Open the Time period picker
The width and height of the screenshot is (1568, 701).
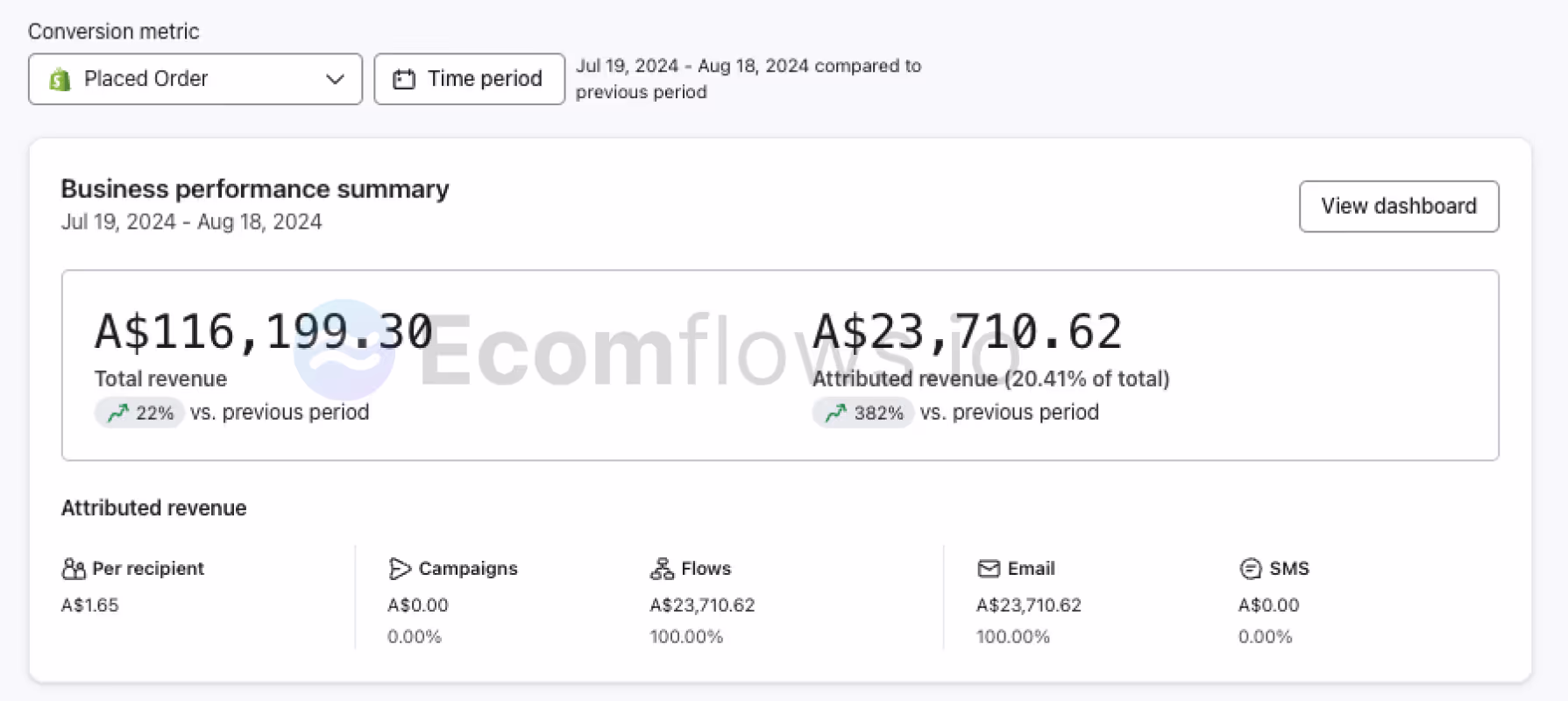[x=470, y=79]
